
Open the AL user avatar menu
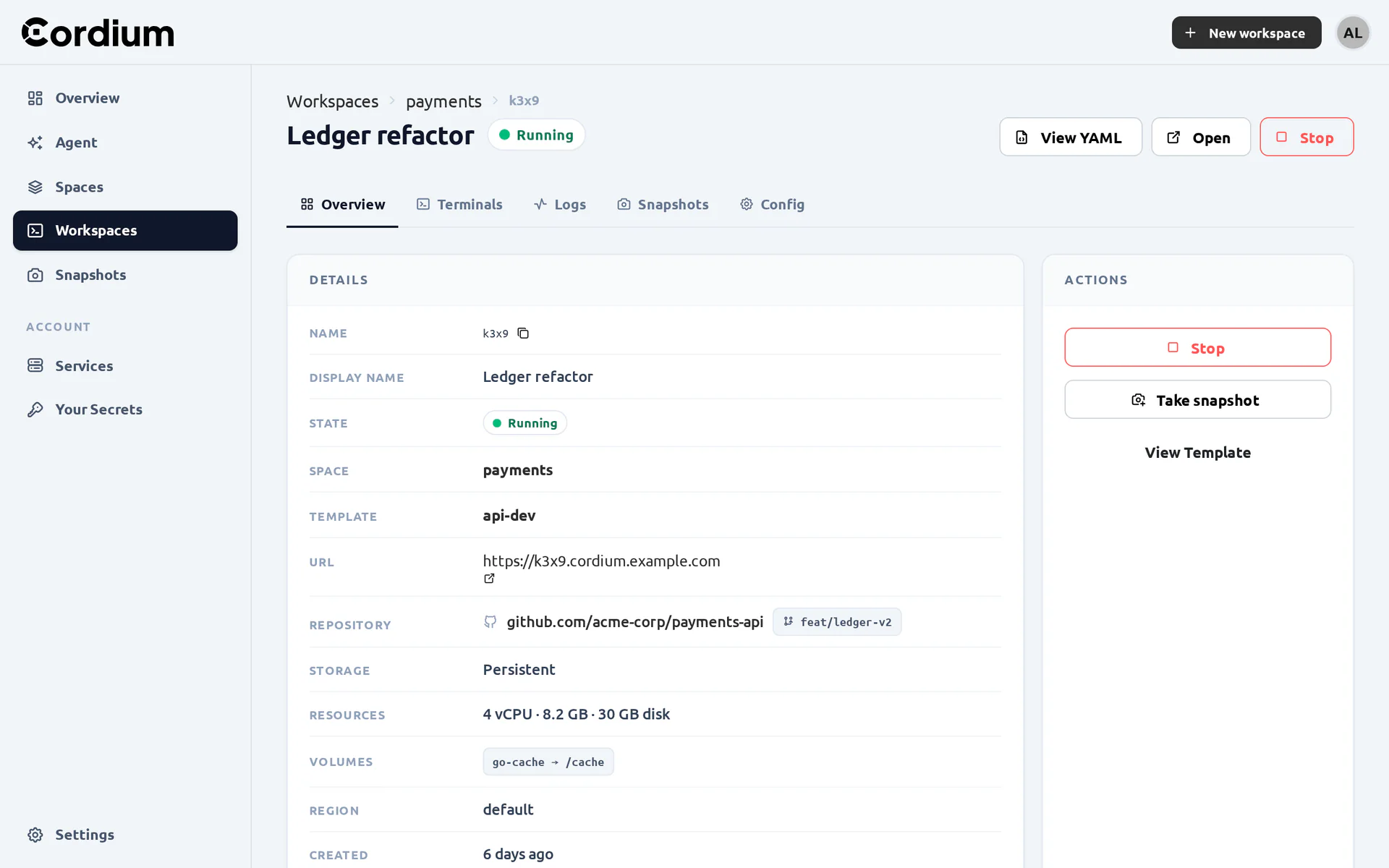(x=1353, y=33)
